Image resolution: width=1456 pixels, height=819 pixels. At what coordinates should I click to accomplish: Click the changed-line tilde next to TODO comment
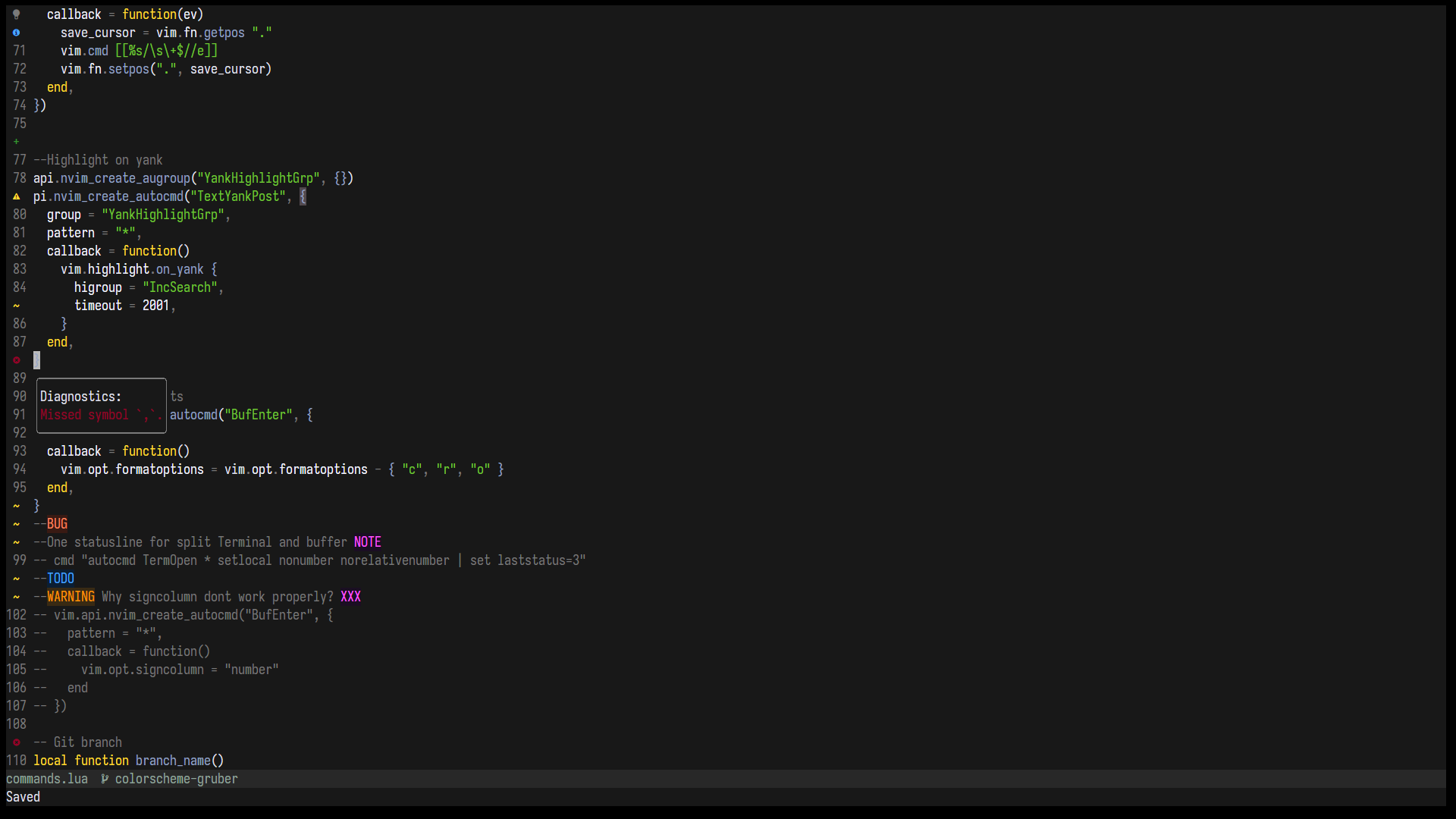pos(16,579)
